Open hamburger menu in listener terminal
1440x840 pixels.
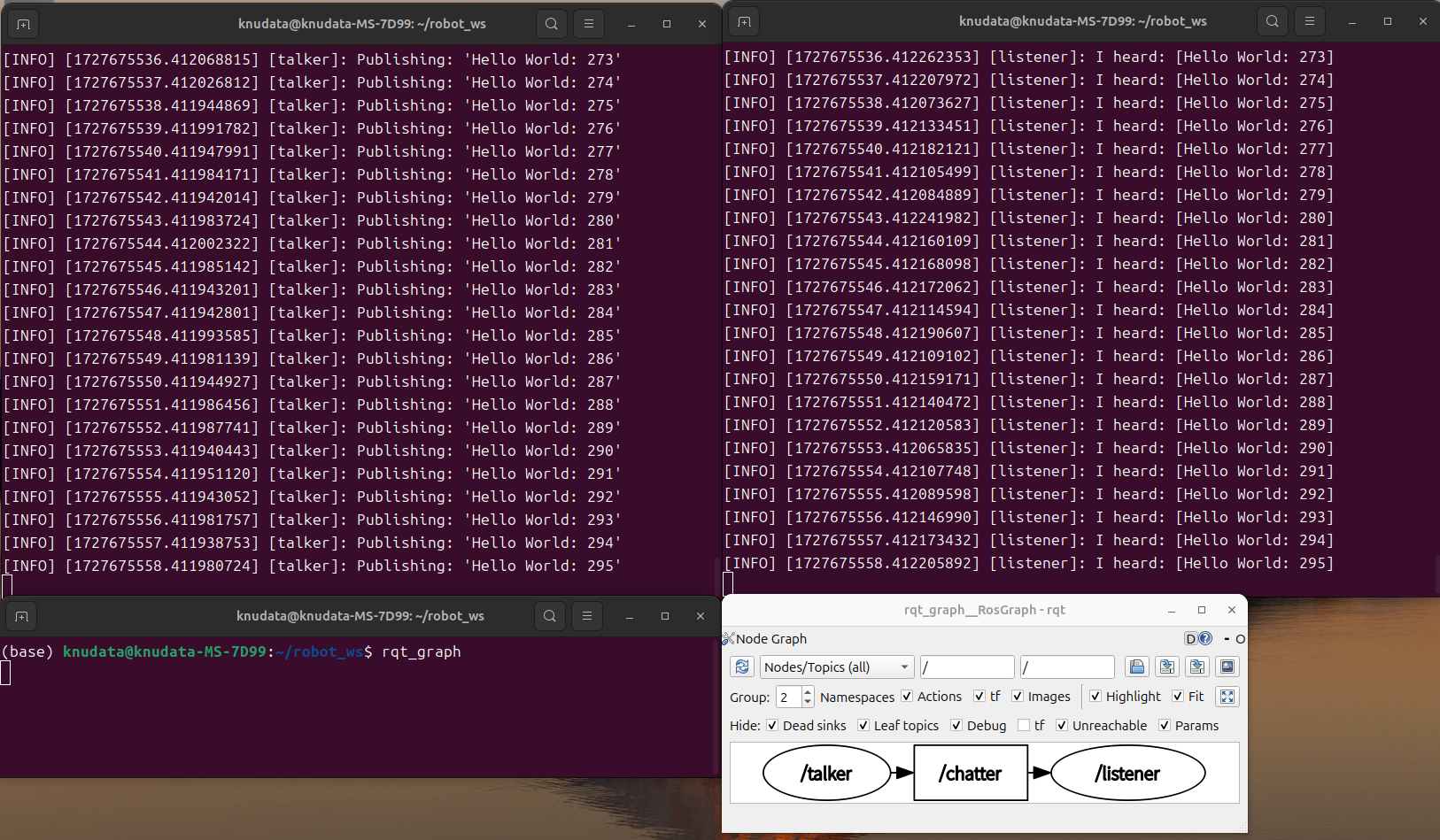pos(1310,21)
